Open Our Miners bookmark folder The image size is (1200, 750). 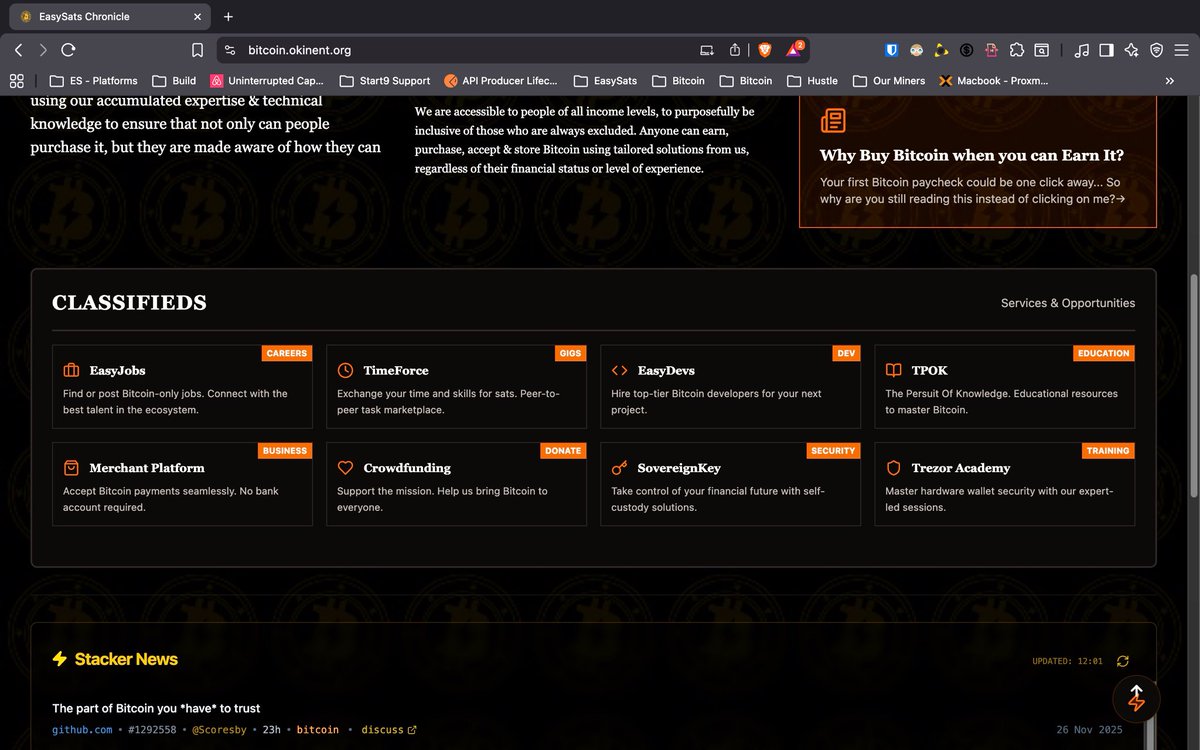pos(889,81)
